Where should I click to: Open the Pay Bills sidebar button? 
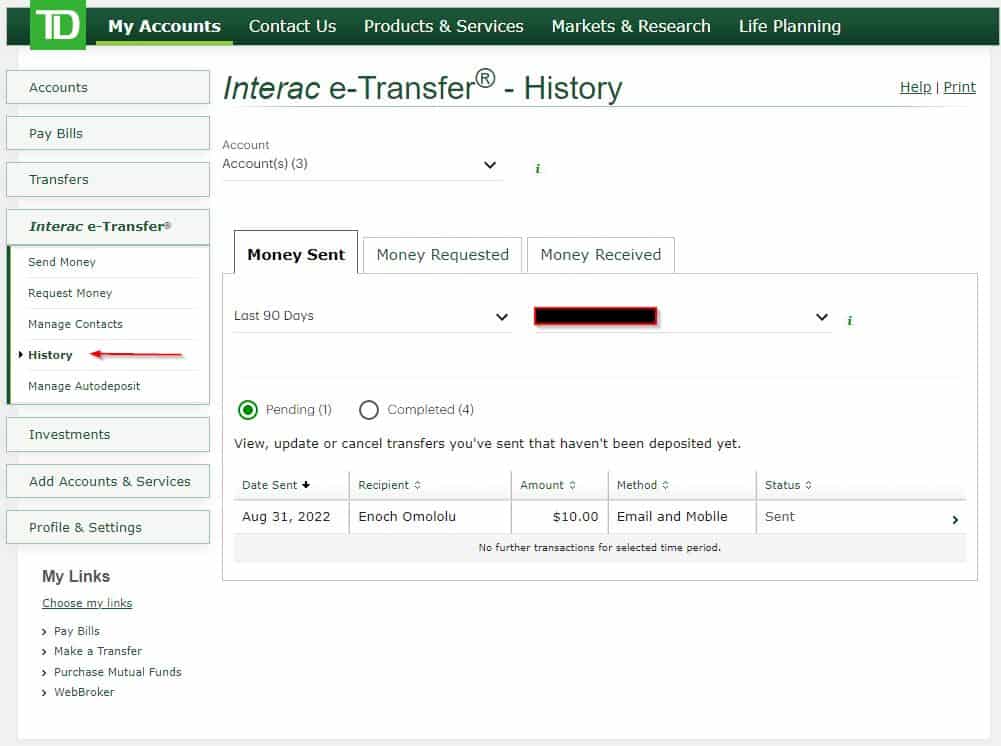pyautogui.click(x=108, y=133)
